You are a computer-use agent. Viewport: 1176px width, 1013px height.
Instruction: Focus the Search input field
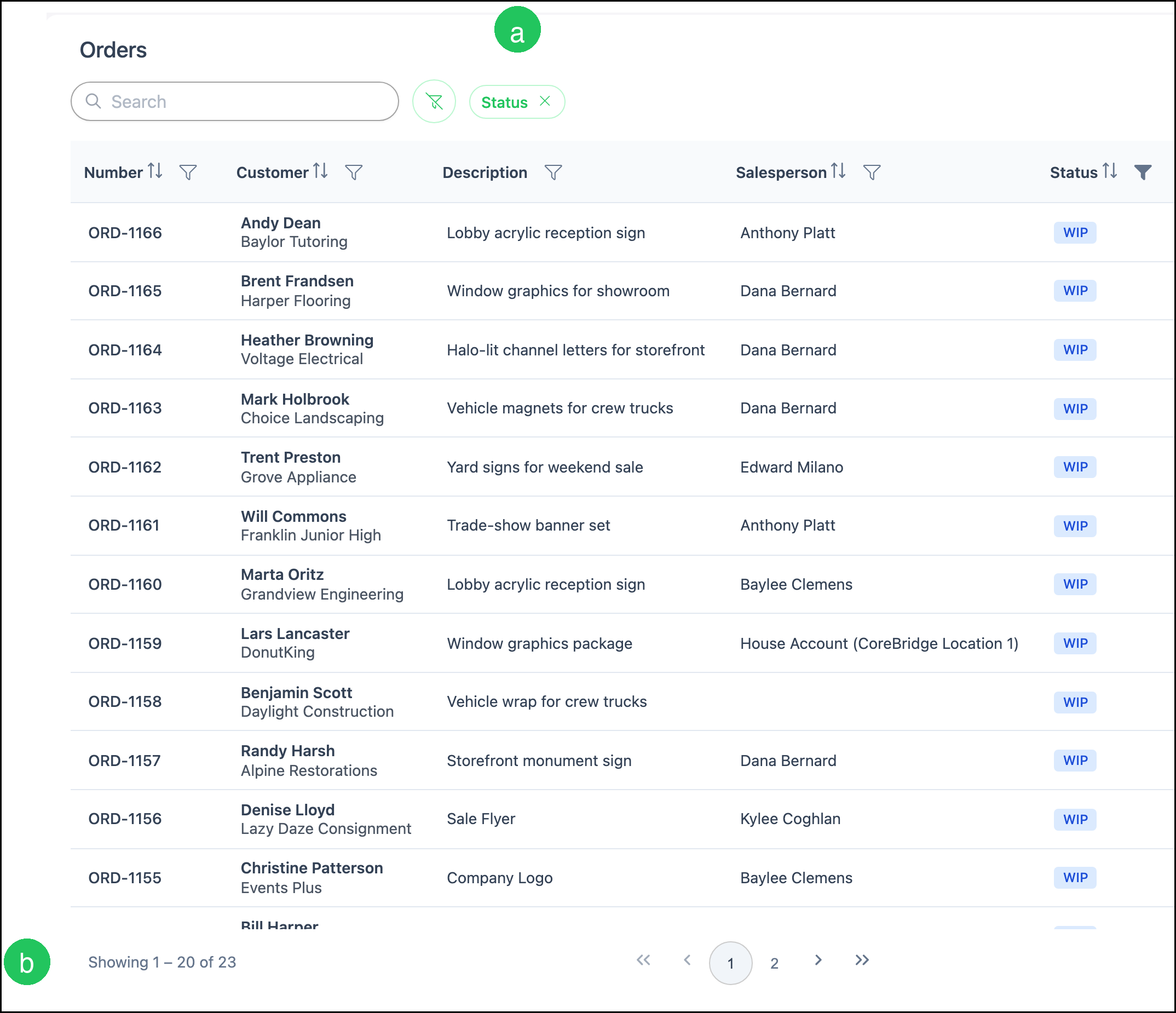(234, 102)
